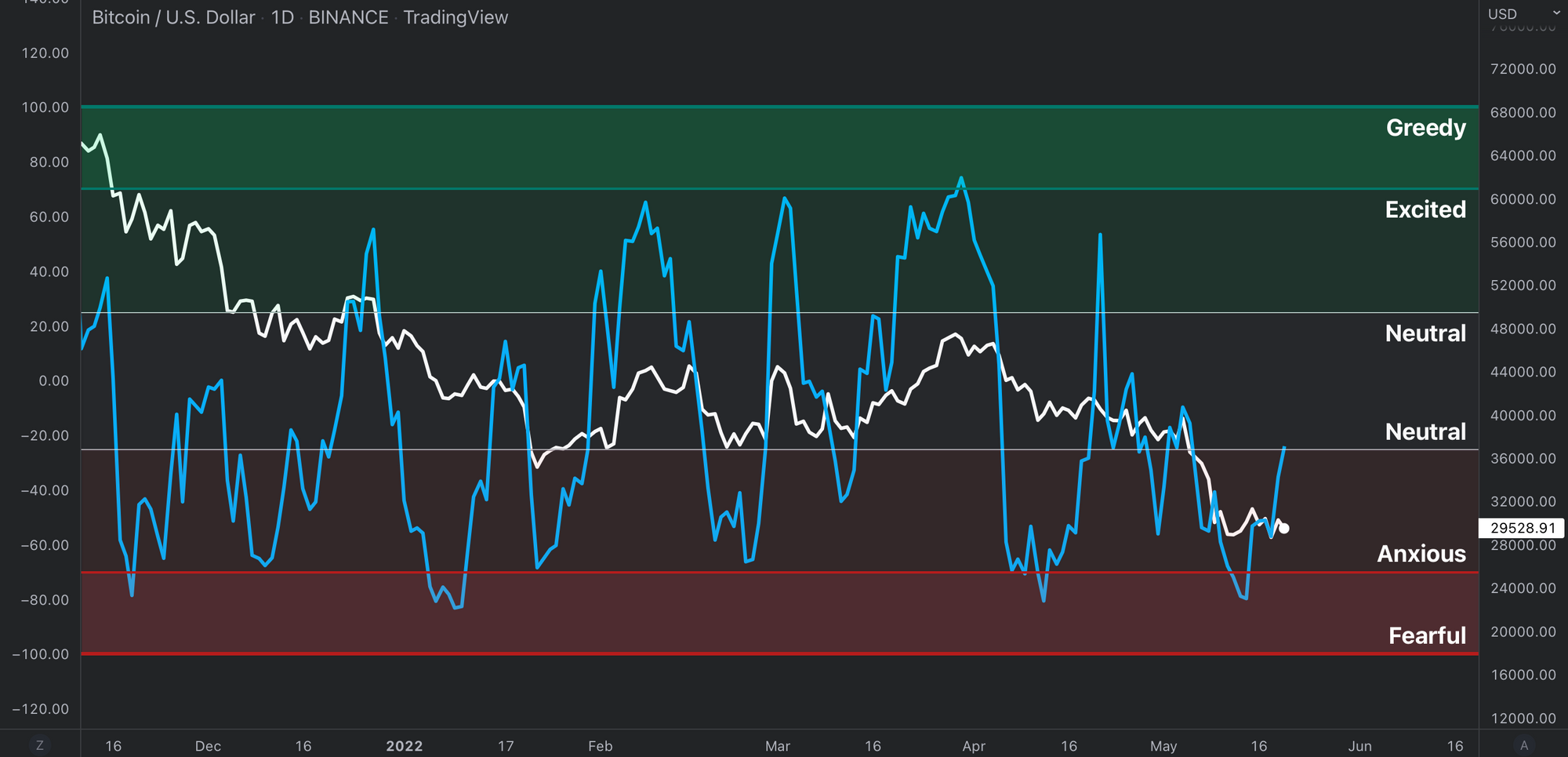Click the 17 date label on the time axis
The width and height of the screenshot is (1568, 757).
pos(506,746)
